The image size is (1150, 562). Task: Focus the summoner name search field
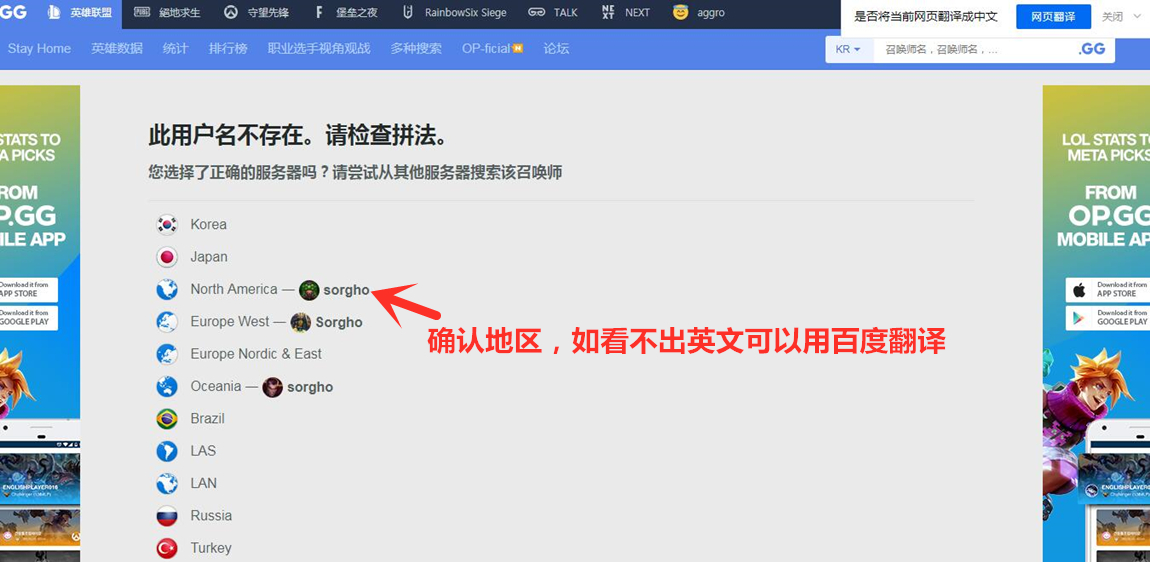pyautogui.click(x=973, y=49)
